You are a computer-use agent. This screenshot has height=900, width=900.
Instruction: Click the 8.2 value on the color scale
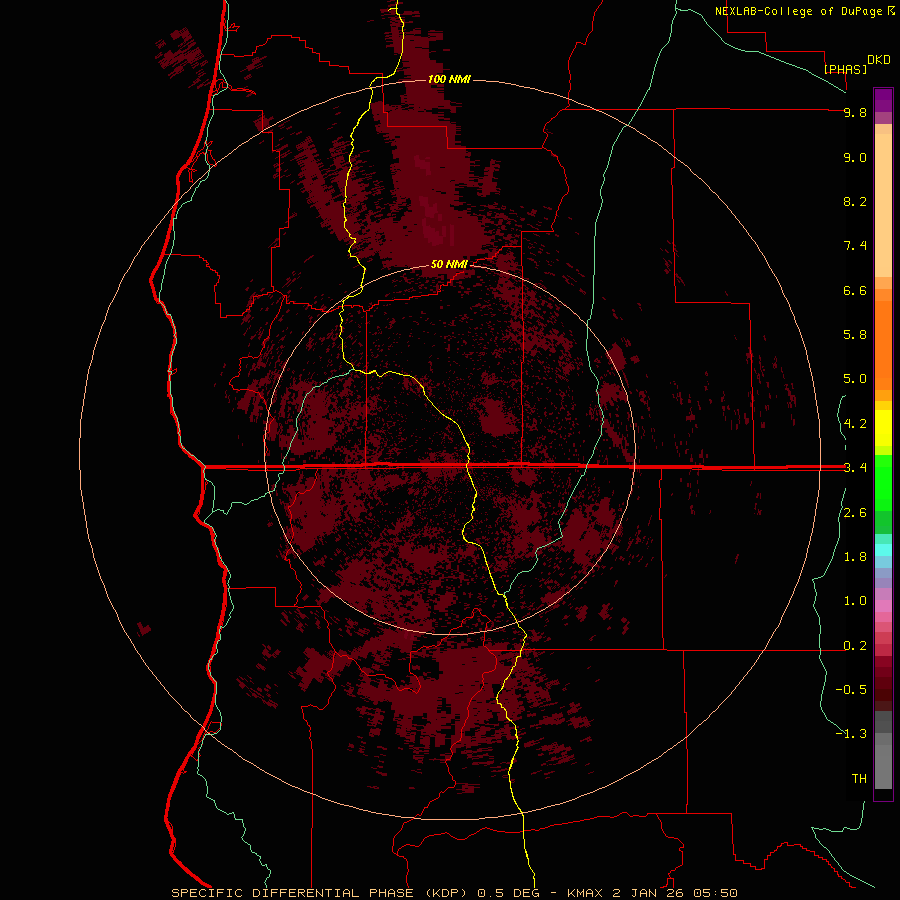click(x=855, y=201)
